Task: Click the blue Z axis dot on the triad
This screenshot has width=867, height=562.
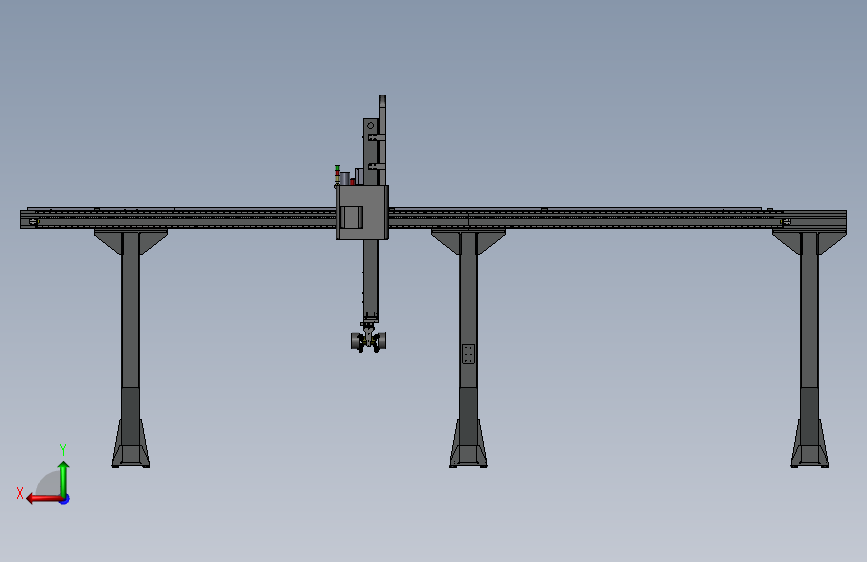Action: pyautogui.click(x=65, y=499)
